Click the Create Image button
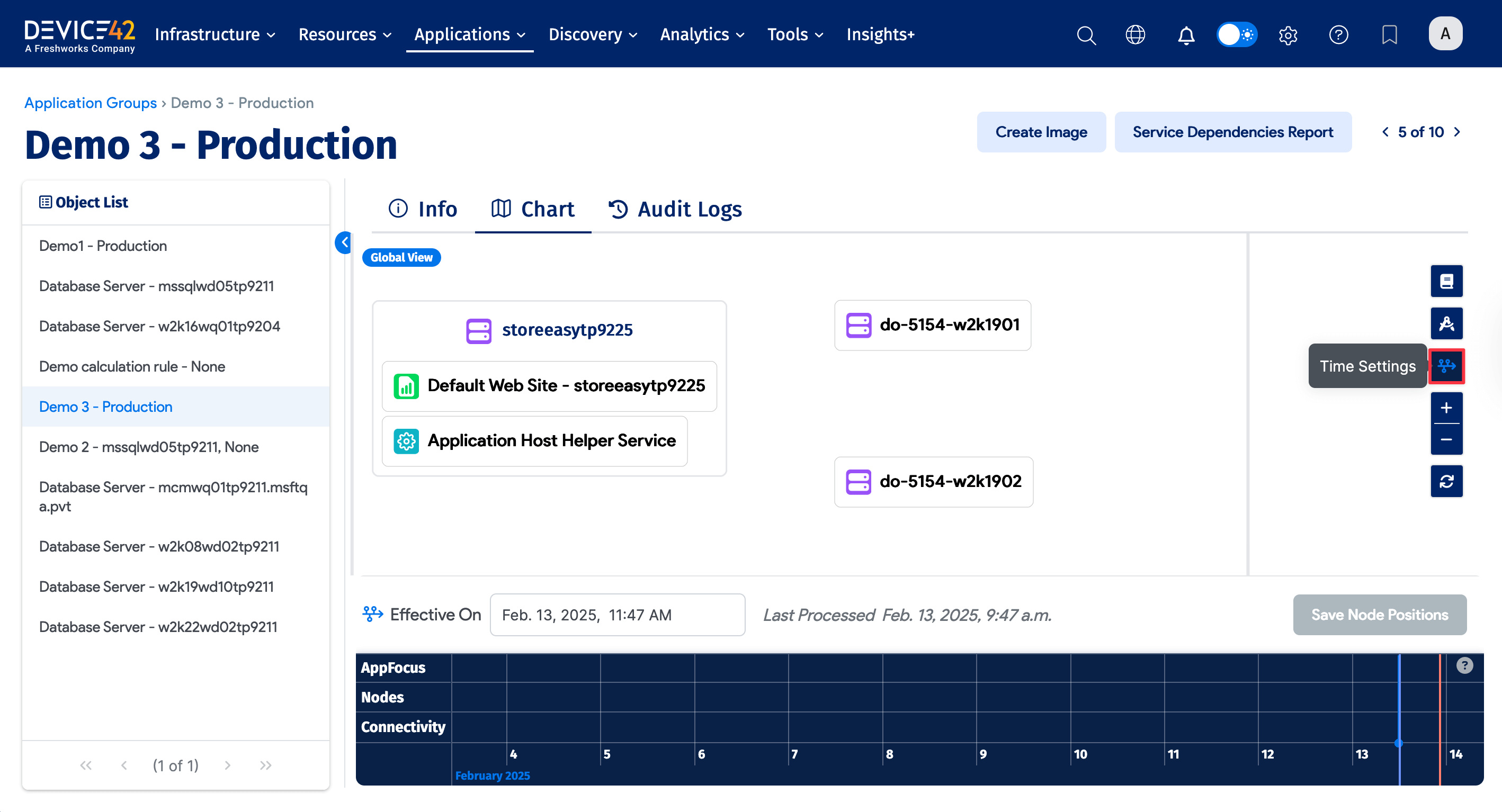This screenshot has height=812, width=1502. click(x=1041, y=132)
